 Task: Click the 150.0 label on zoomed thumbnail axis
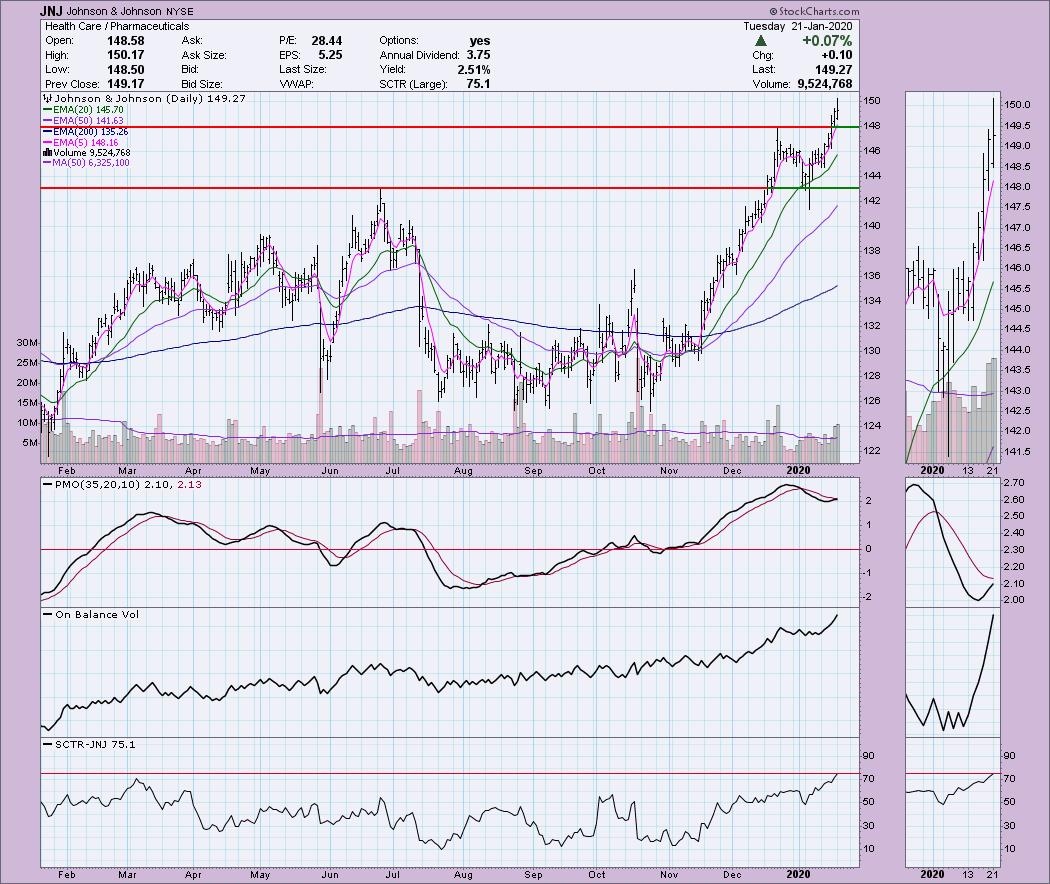[x=1017, y=105]
